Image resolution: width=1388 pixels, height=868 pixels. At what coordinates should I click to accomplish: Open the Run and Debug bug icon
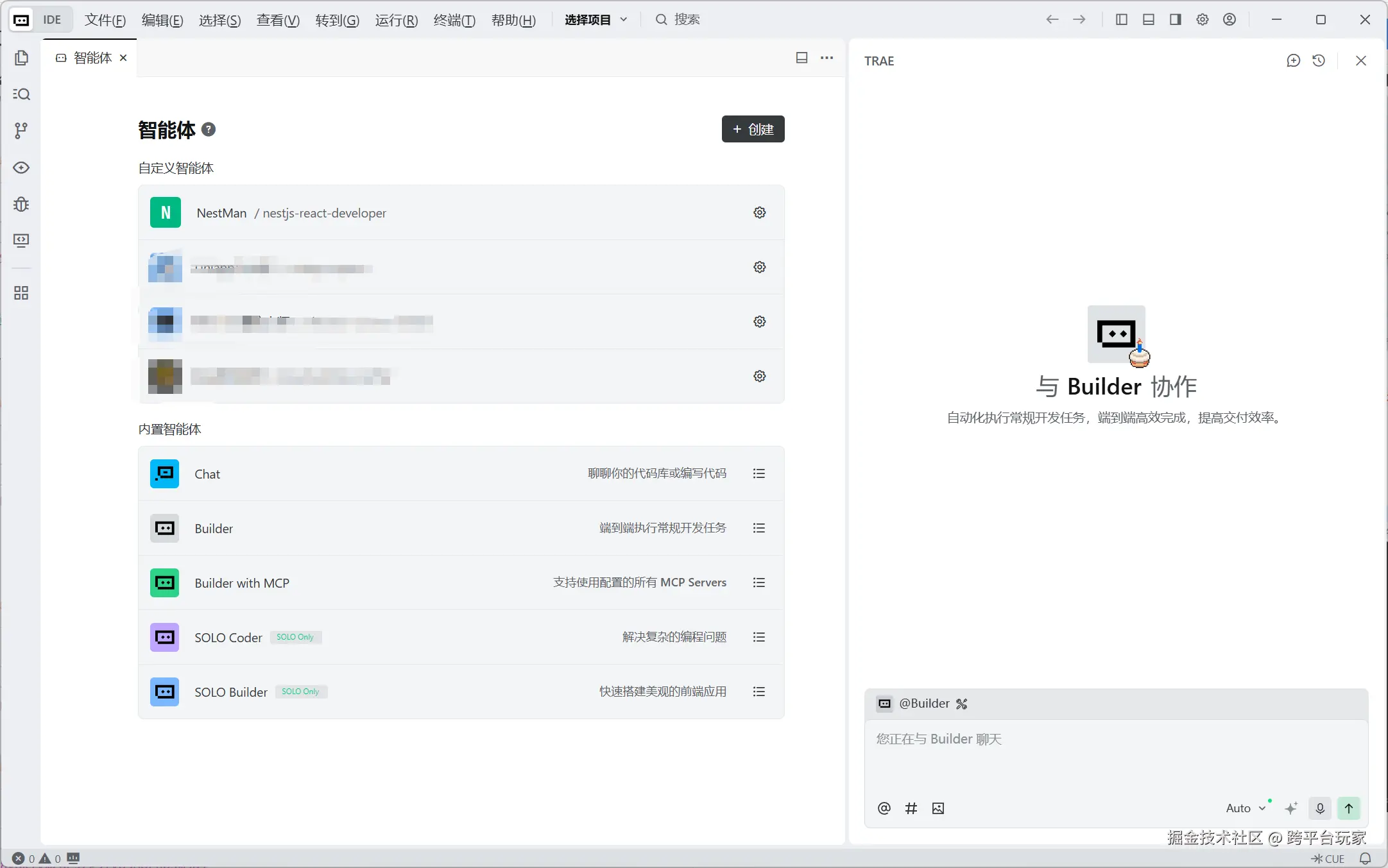click(x=21, y=204)
